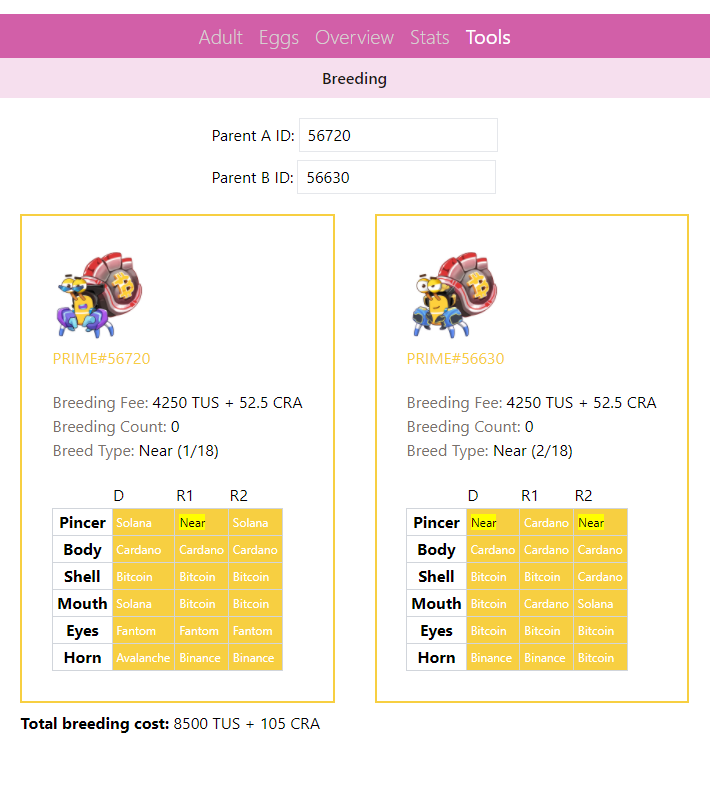Click Total breeding cost 8500 TUS text
This screenshot has width=710, height=785.
pyautogui.click(x=170, y=723)
